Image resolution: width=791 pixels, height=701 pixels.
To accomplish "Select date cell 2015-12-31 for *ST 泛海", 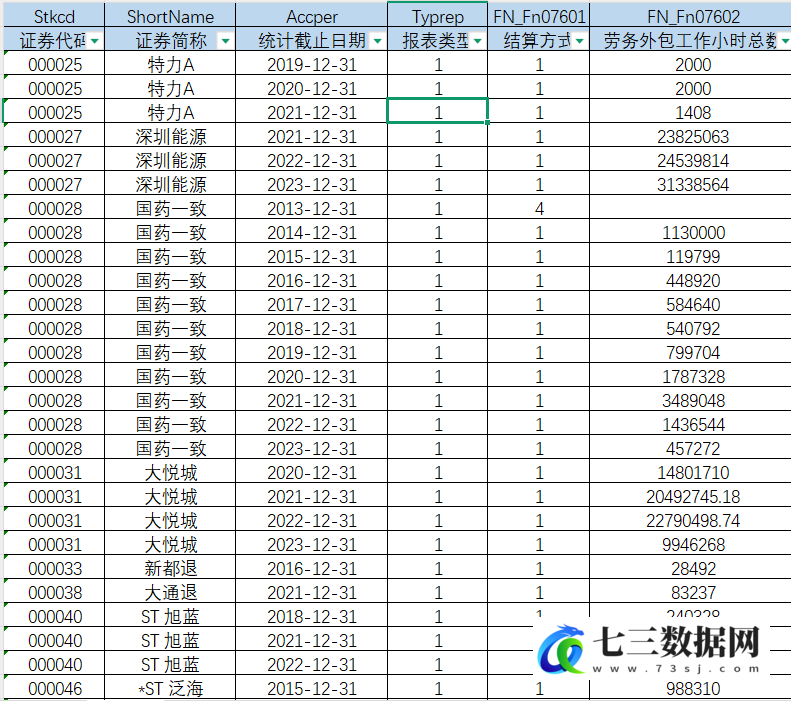I will 311,689.
